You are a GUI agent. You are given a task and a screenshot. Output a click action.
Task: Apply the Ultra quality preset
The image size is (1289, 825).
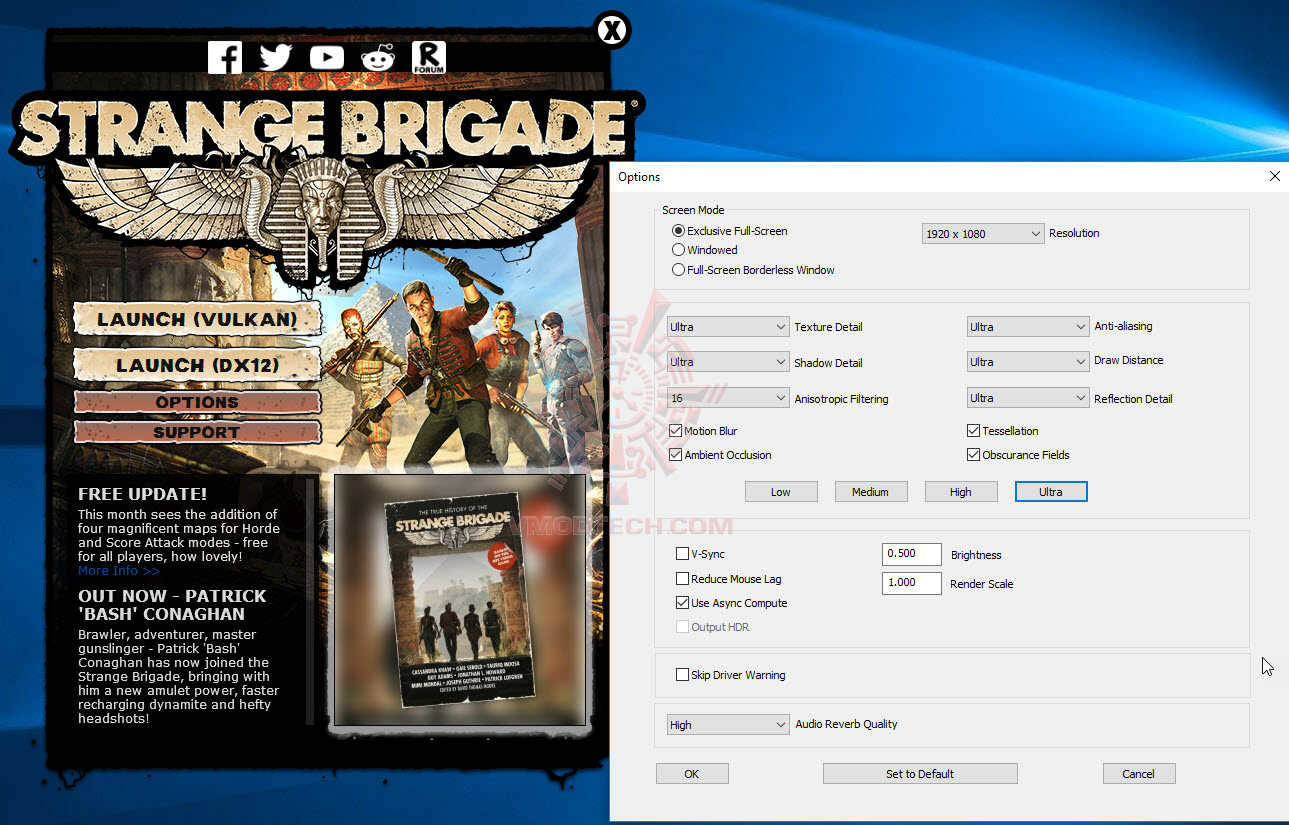(x=1050, y=492)
